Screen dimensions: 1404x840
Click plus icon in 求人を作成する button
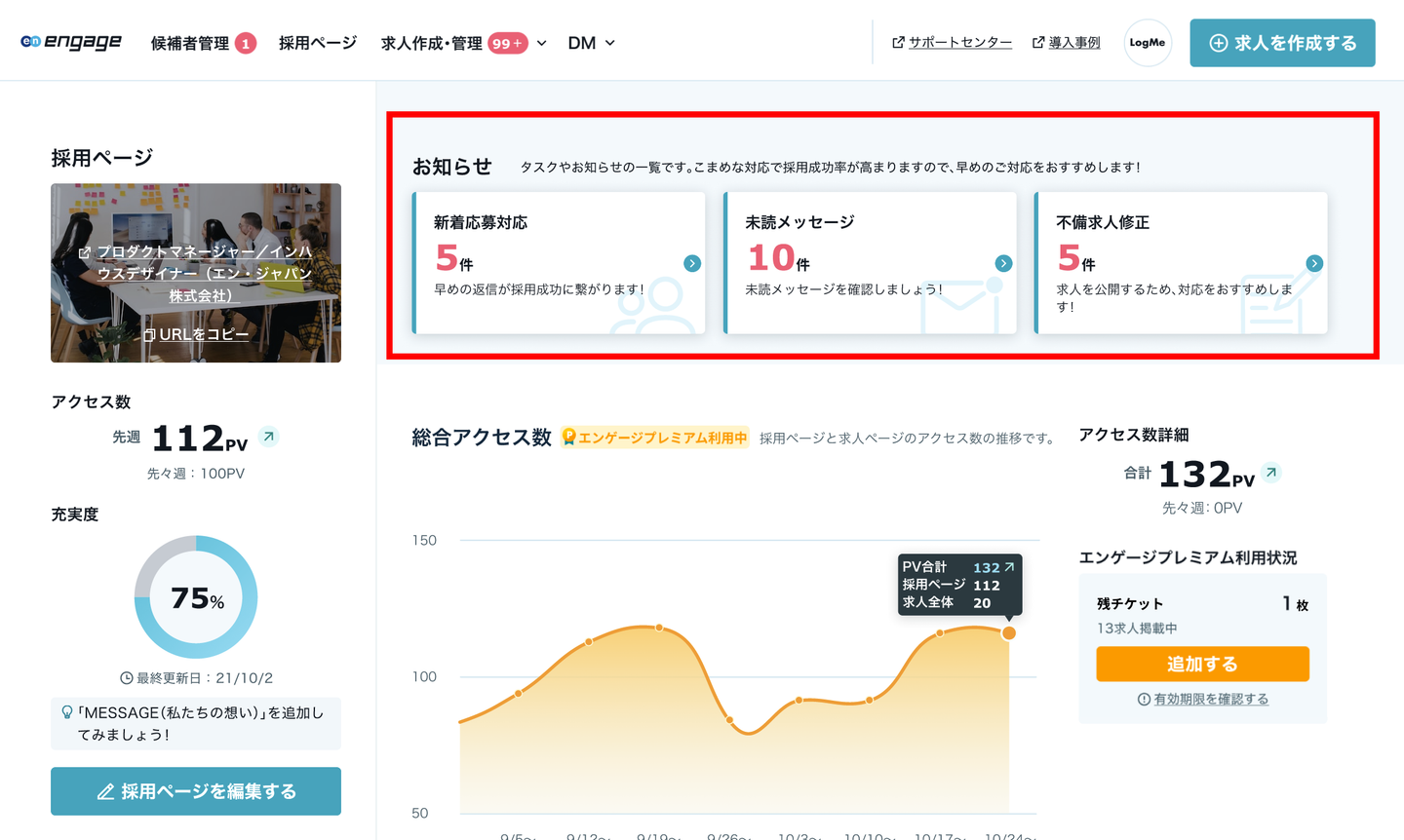1219,43
